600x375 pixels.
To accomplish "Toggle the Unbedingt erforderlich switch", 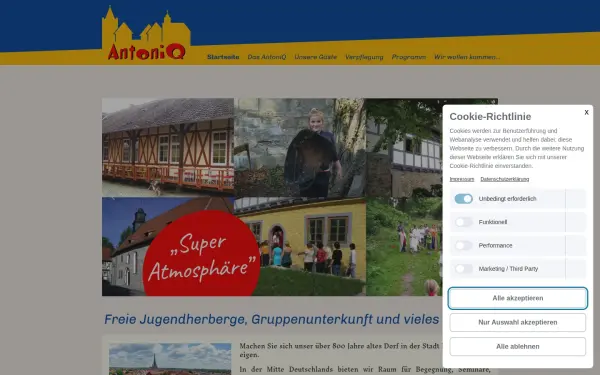I will click(x=463, y=199).
